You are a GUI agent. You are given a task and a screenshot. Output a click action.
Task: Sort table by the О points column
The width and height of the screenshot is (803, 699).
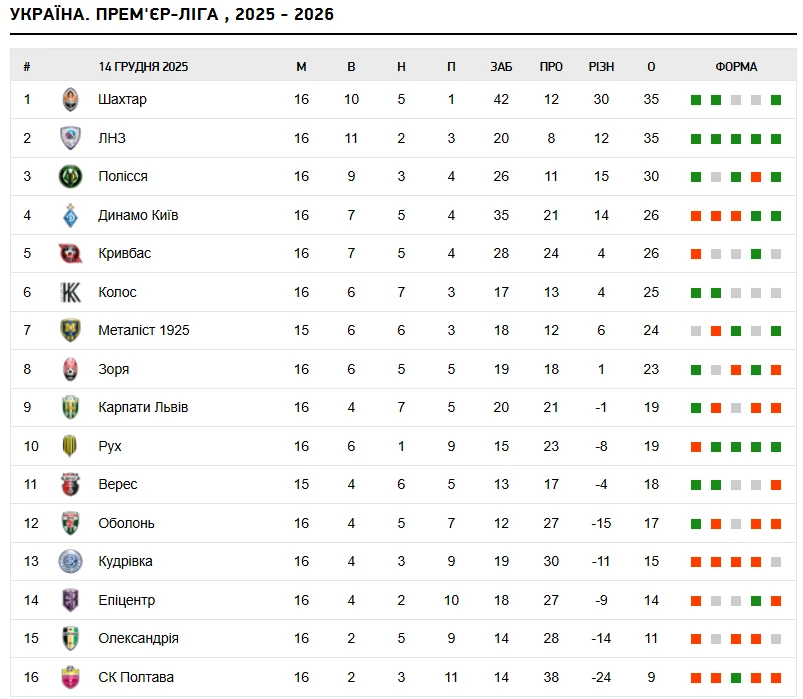(x=651, y=67)
